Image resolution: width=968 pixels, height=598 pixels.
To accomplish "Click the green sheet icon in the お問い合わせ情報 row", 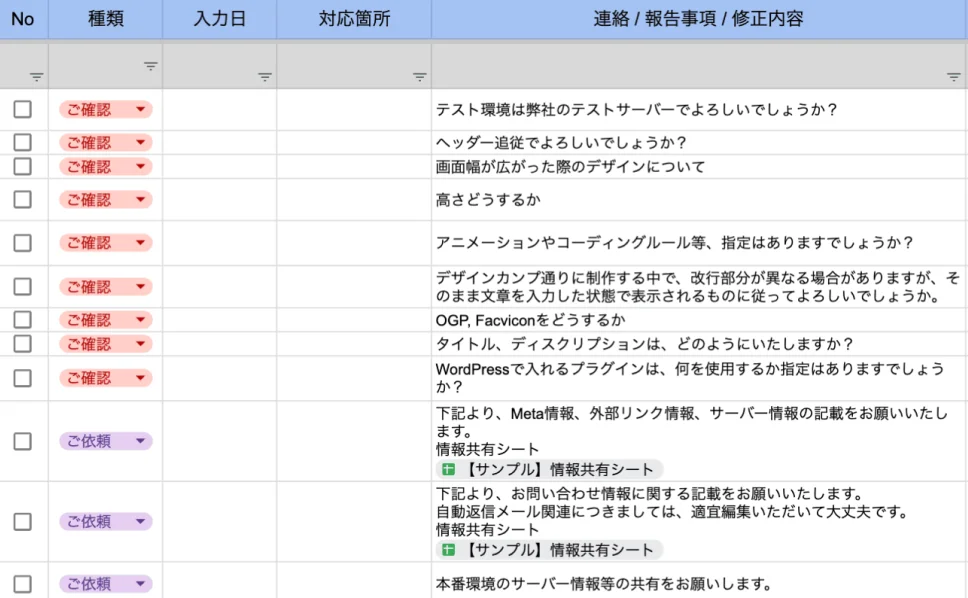I will (449, 550).
